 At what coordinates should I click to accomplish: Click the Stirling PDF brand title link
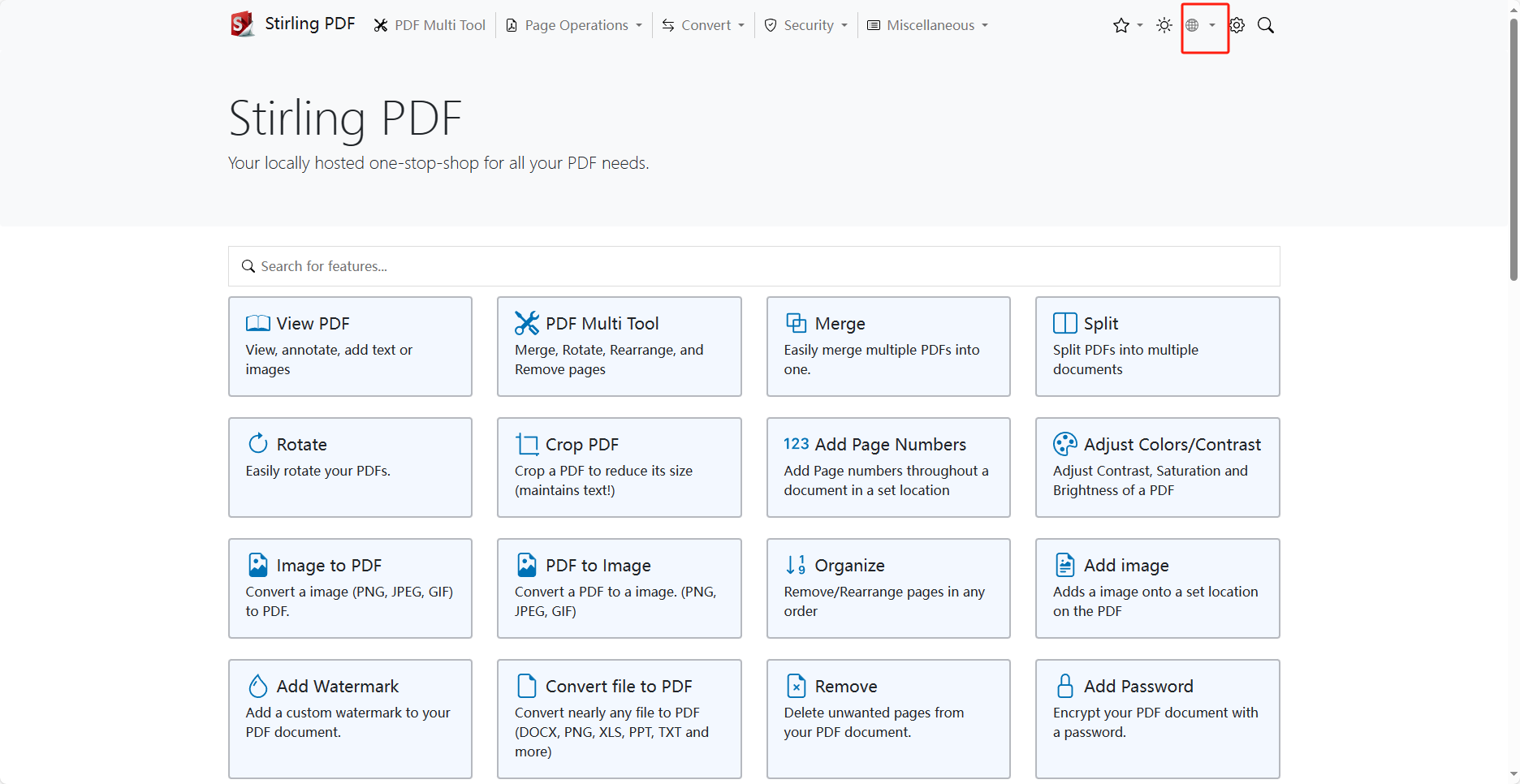pos(310,24)
